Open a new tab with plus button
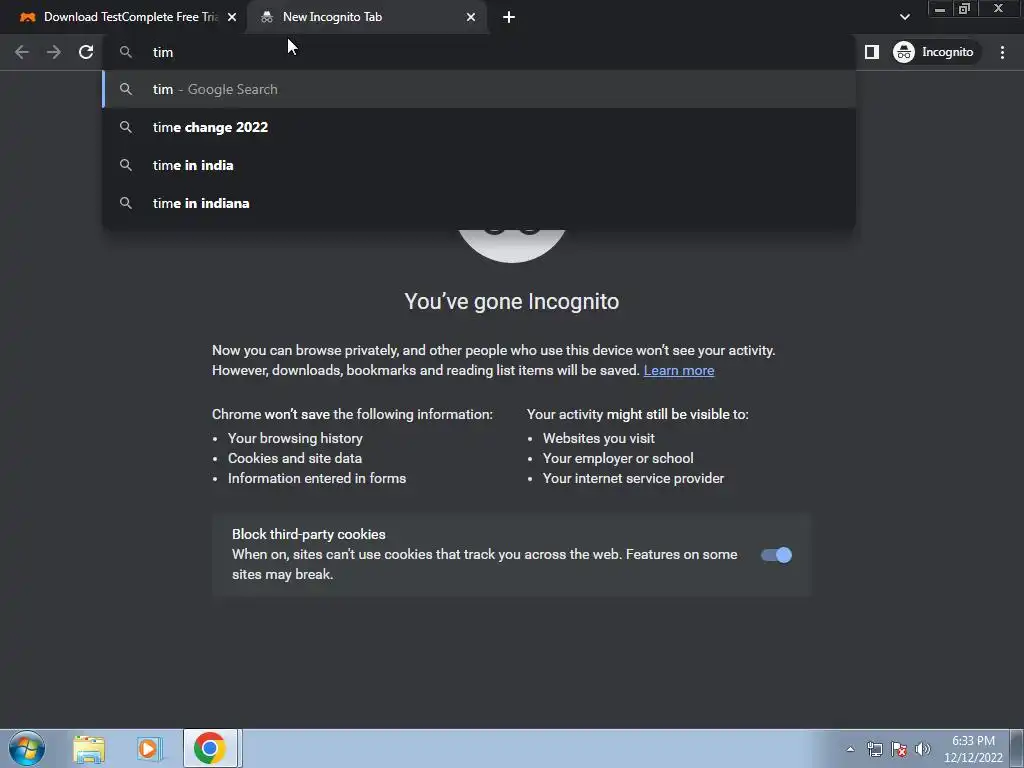The image size is (1024, 768). tap(509, 17)
